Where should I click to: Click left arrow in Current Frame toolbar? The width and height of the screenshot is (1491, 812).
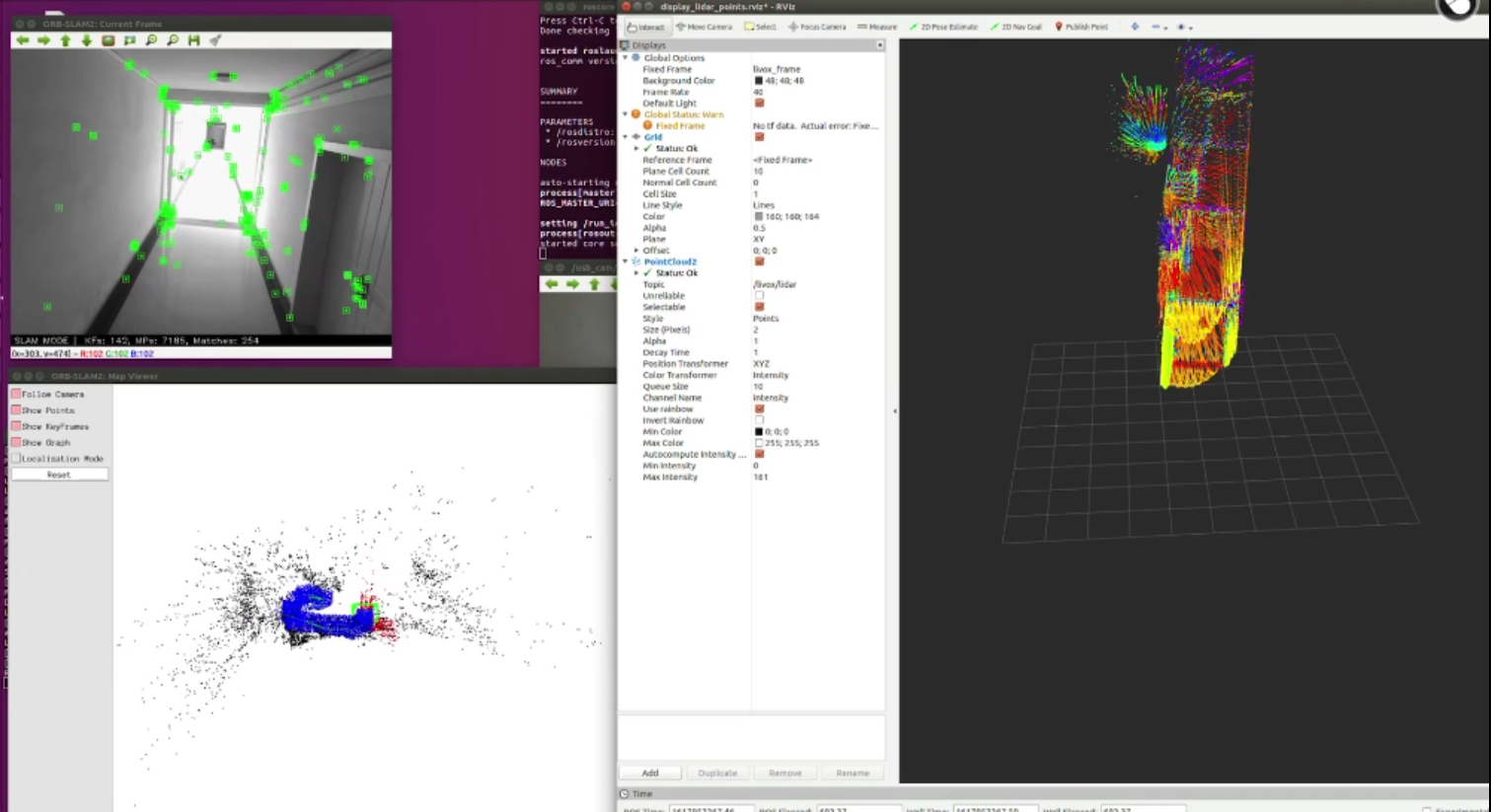pyautogui.click(x=22, y=40)
